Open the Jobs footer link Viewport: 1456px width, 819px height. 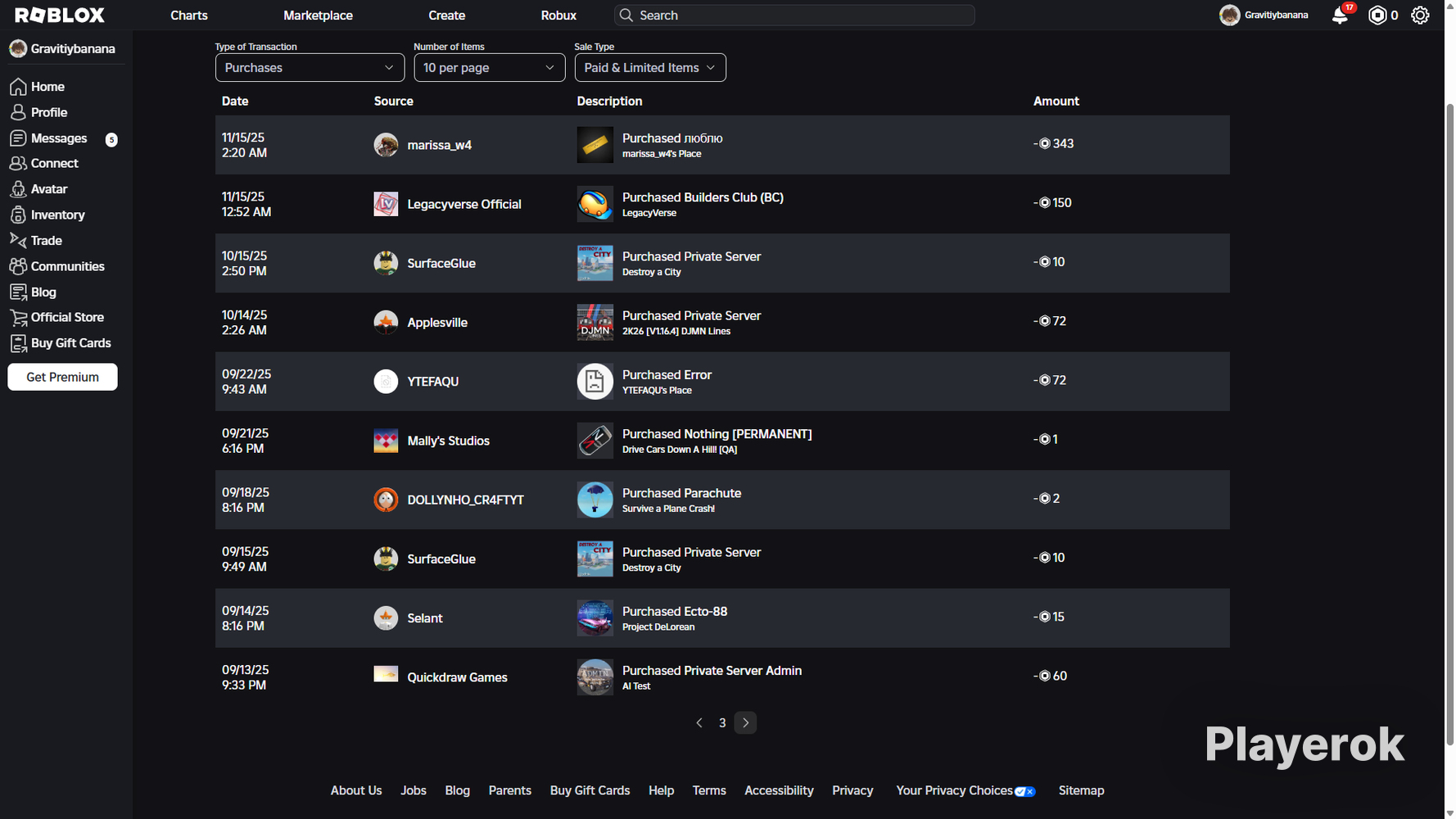point(414,791)
